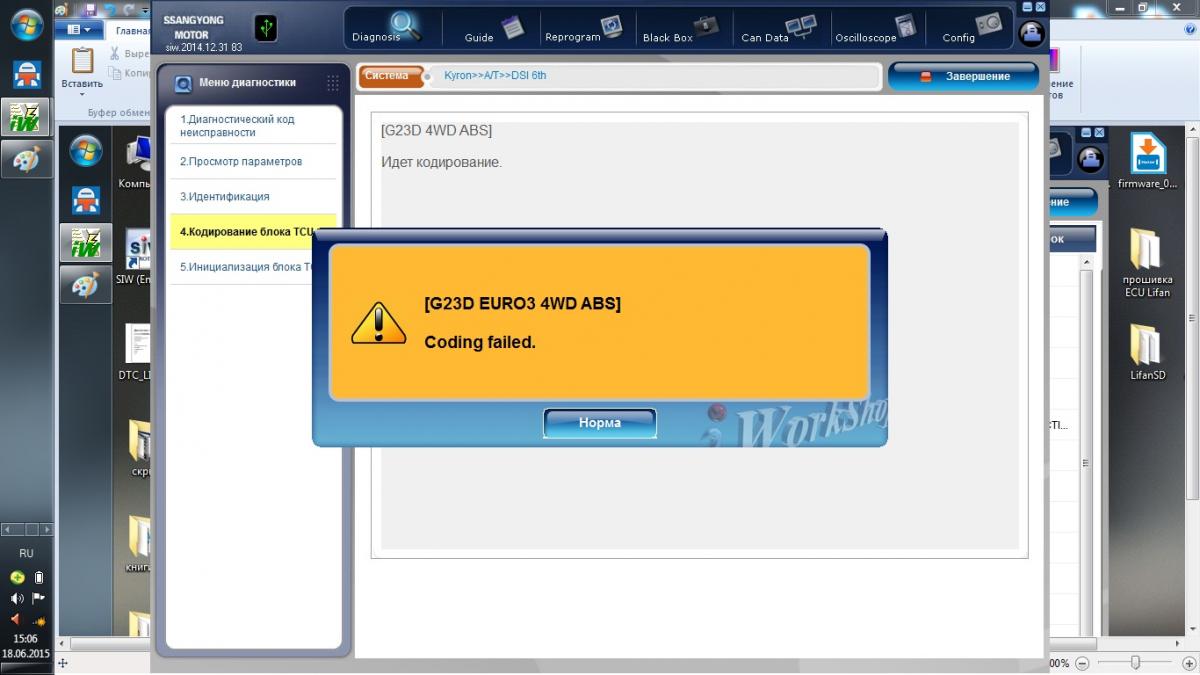Click the warning triangle in the error dialog
Viewport: 1200px width, 675px height.
(x=378, y=323)
